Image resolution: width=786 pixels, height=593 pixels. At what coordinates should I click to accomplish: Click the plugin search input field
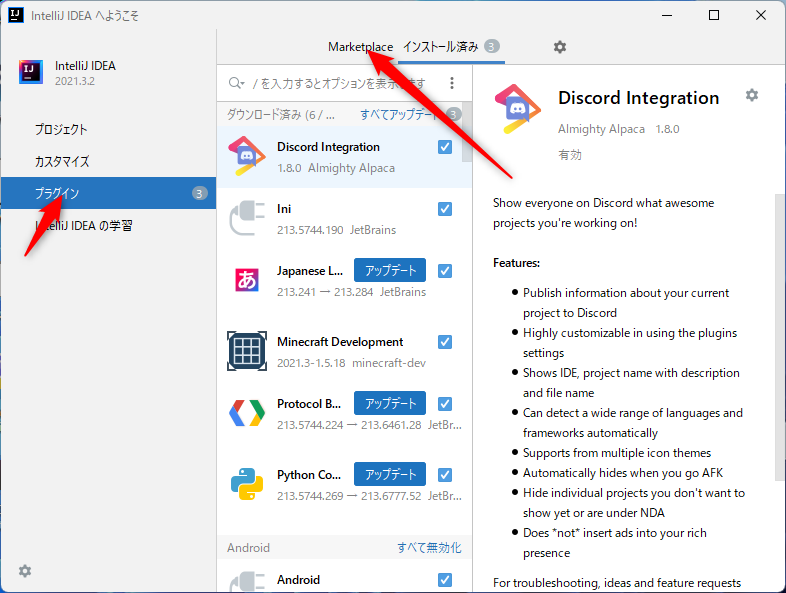pyautogui.click(x=340, y=83)
